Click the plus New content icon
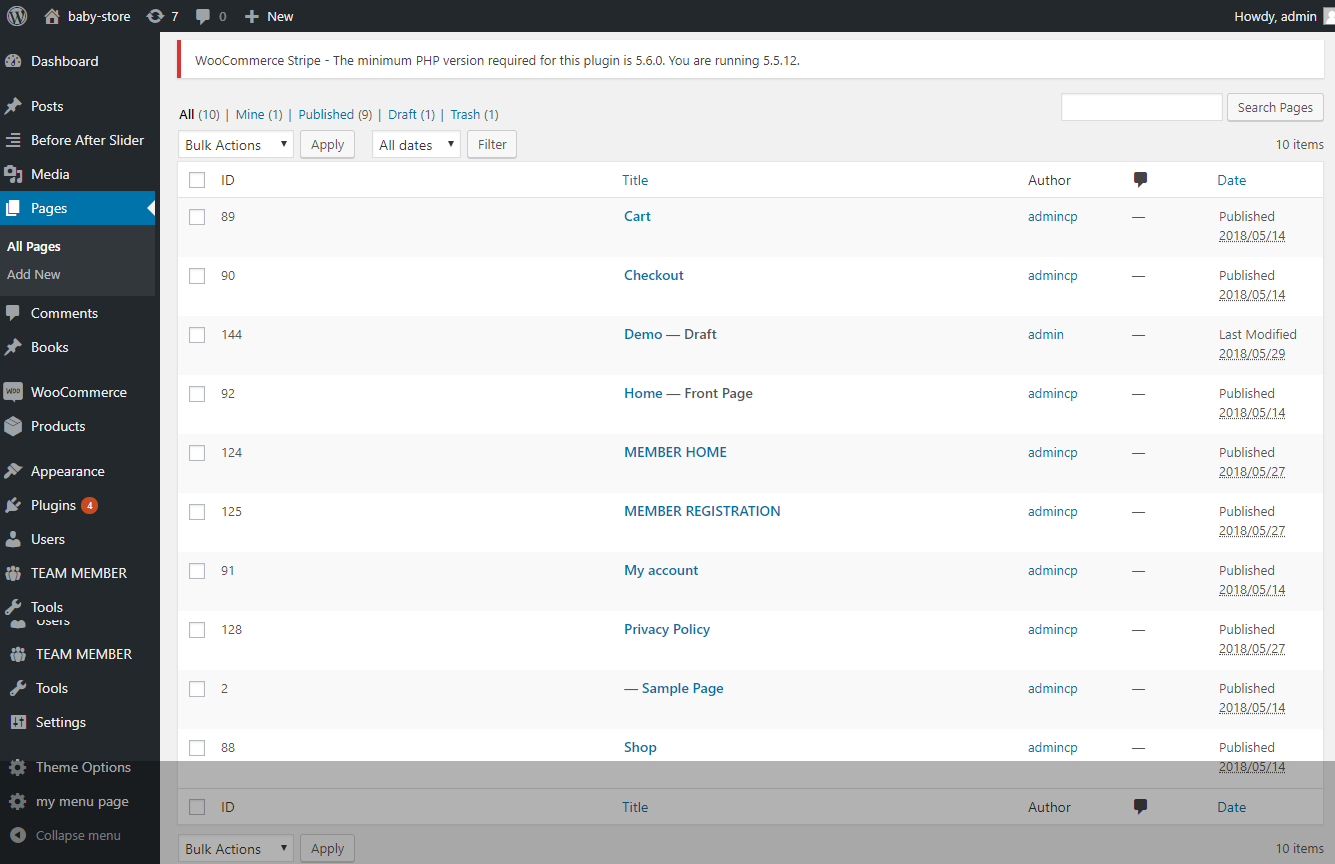 252,16
